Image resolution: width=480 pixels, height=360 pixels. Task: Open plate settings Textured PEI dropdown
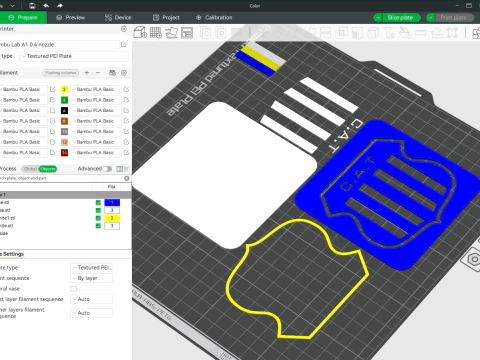(x=91, y=268)
